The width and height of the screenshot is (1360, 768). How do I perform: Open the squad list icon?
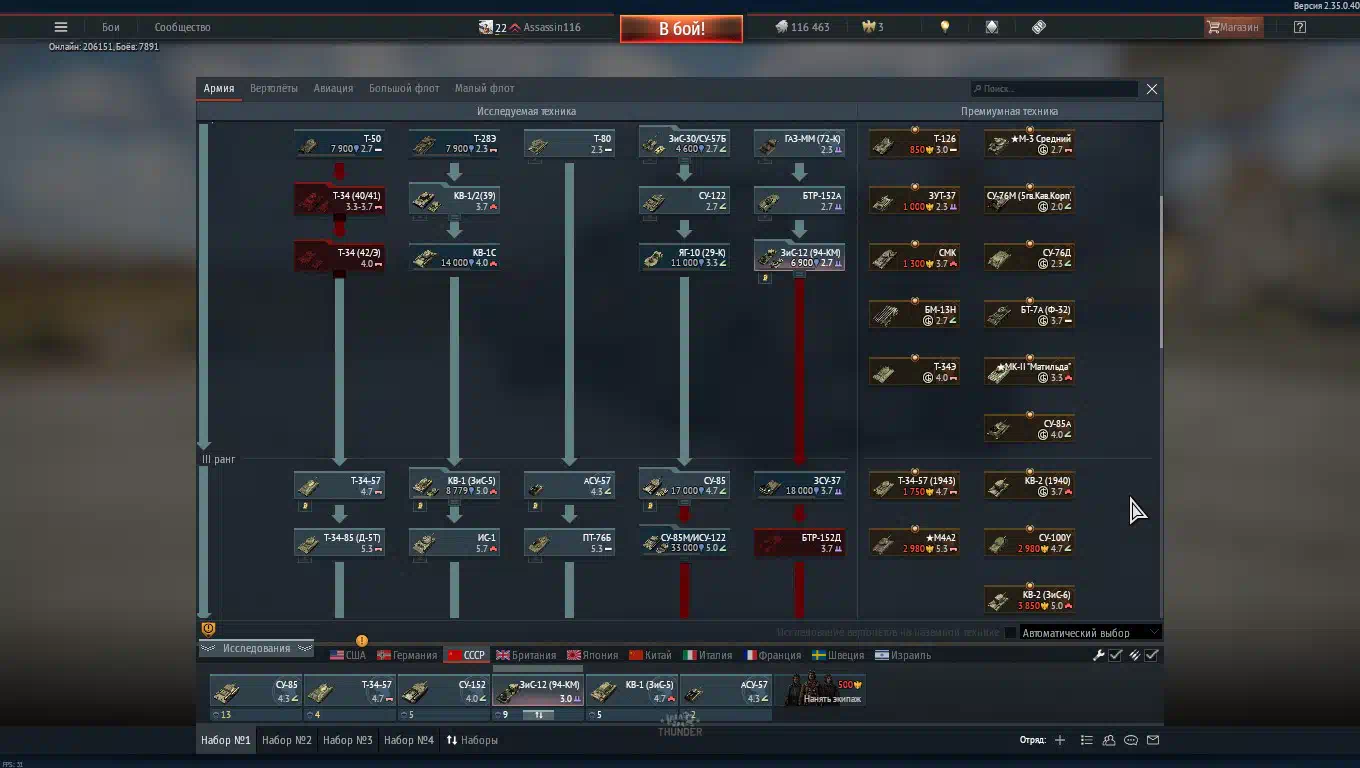point(1086,740)
